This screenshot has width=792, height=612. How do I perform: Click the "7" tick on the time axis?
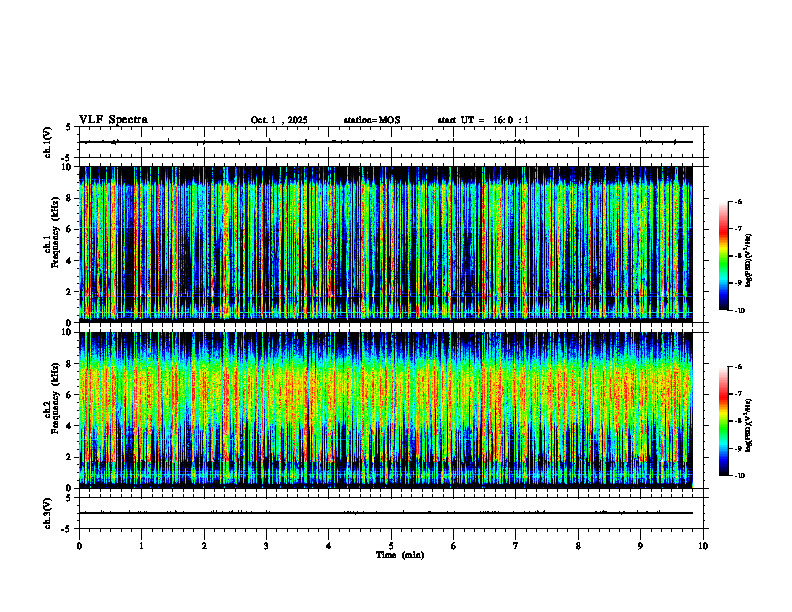pyautogui.click(x=516, y=546)
